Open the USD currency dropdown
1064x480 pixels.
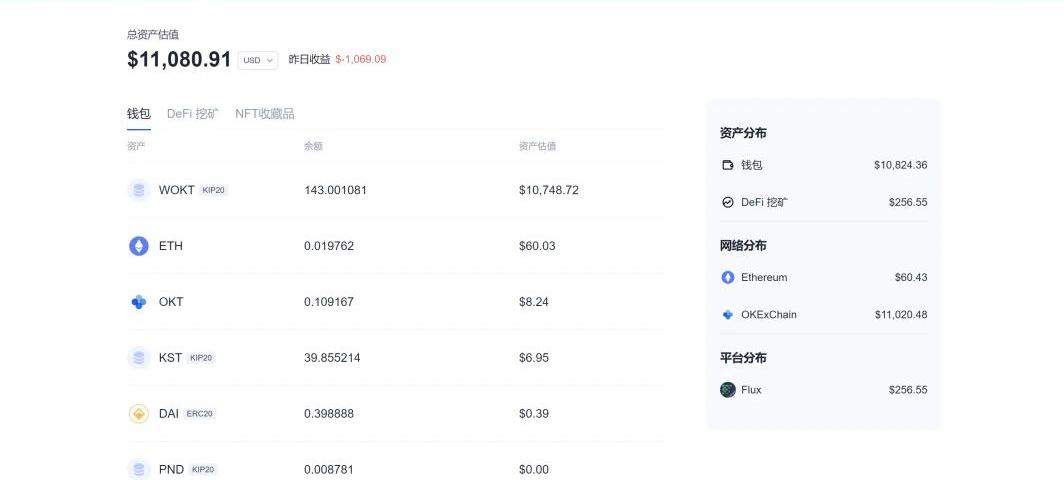tap(258, 60)
